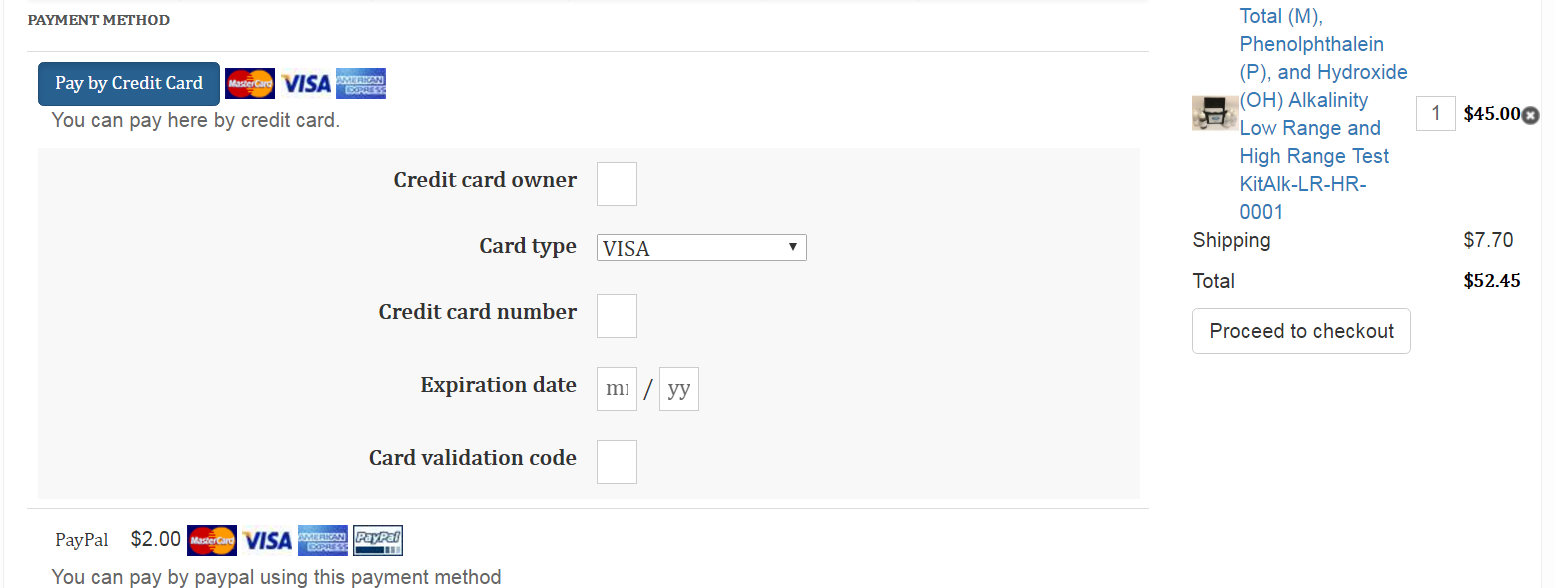Select Pay by Credit Card payment method
Screen dimensions: 1555x588
pyautogui.click(x=129, y=84)
